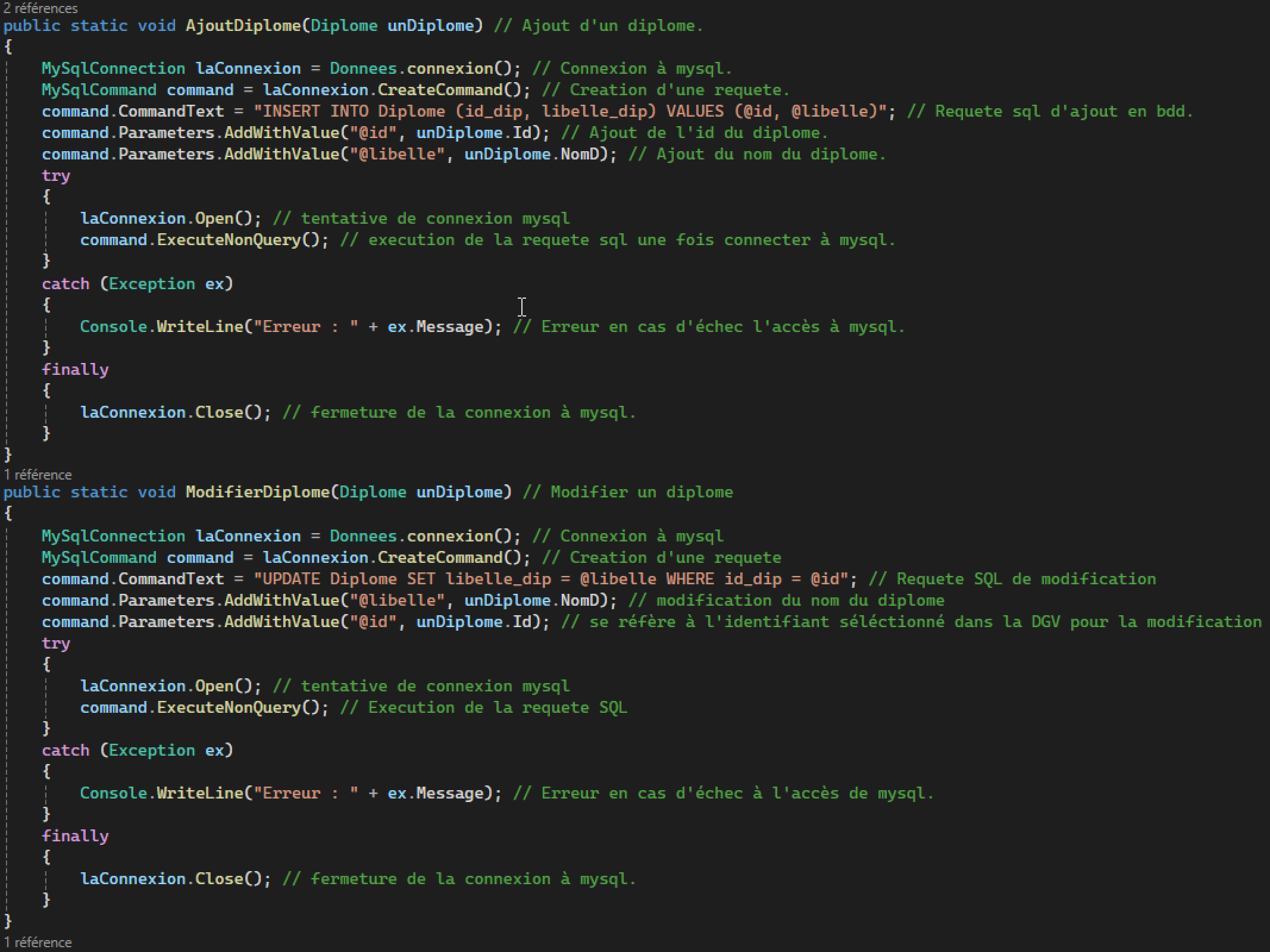1270x952 pixels.
Task: Click the ModifierDiplome method name
Action: [258, 492]
